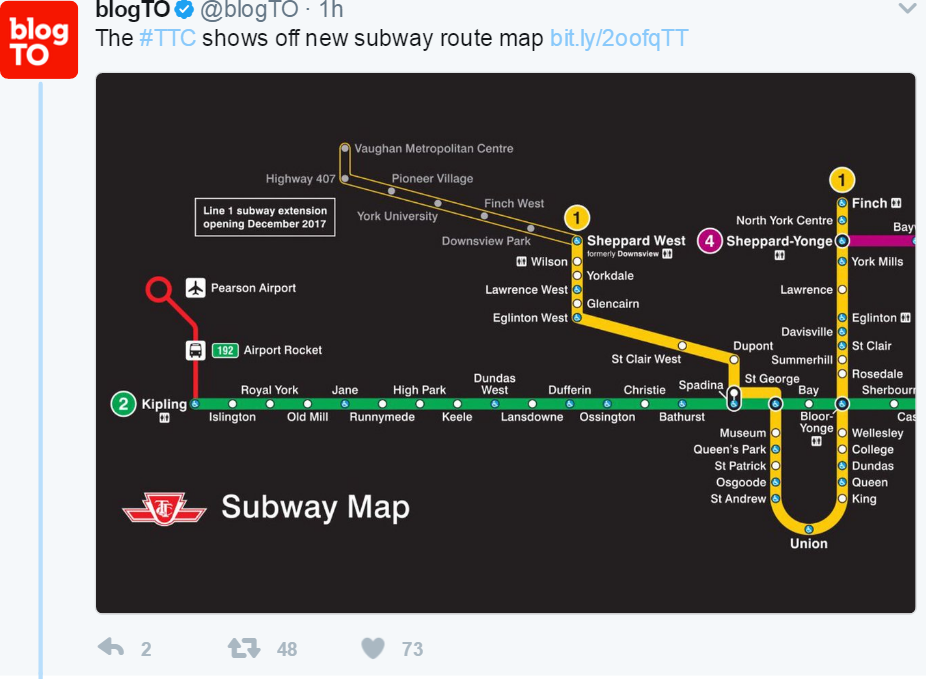The width and height of the screenshot is (926, 679).
Task: Click the heart like icon
Action: point(373,649)
